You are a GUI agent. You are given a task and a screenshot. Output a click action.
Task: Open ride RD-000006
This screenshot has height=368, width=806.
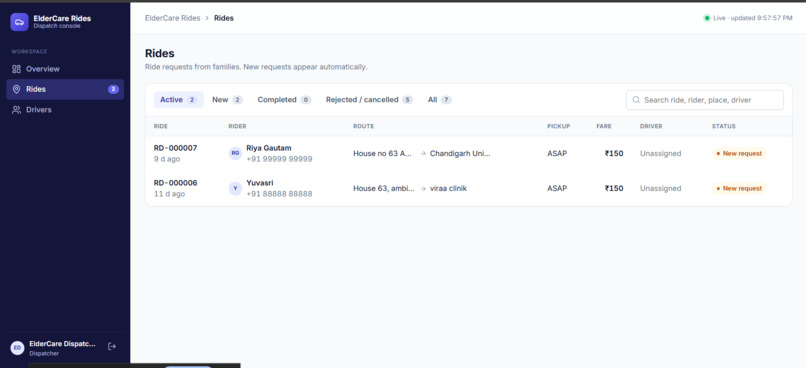pyautogui.click(x=175, y=183)
